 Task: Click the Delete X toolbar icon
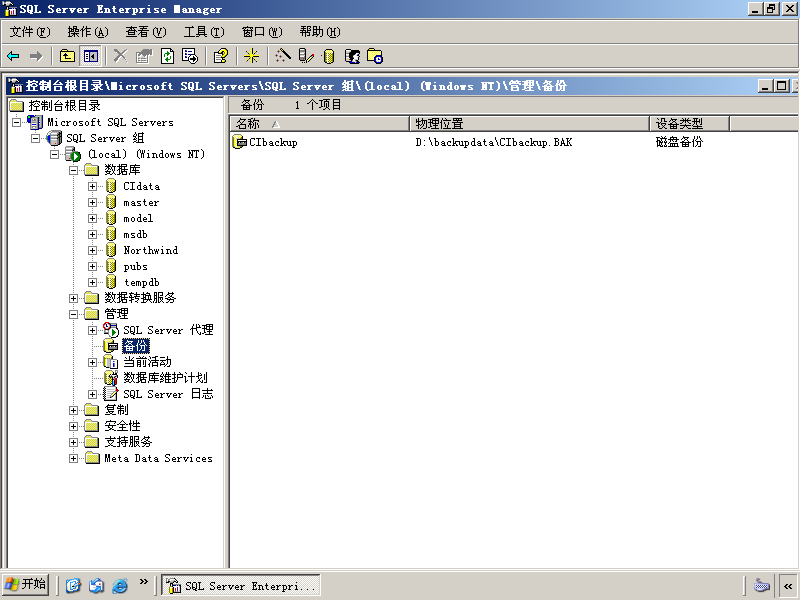120,56
